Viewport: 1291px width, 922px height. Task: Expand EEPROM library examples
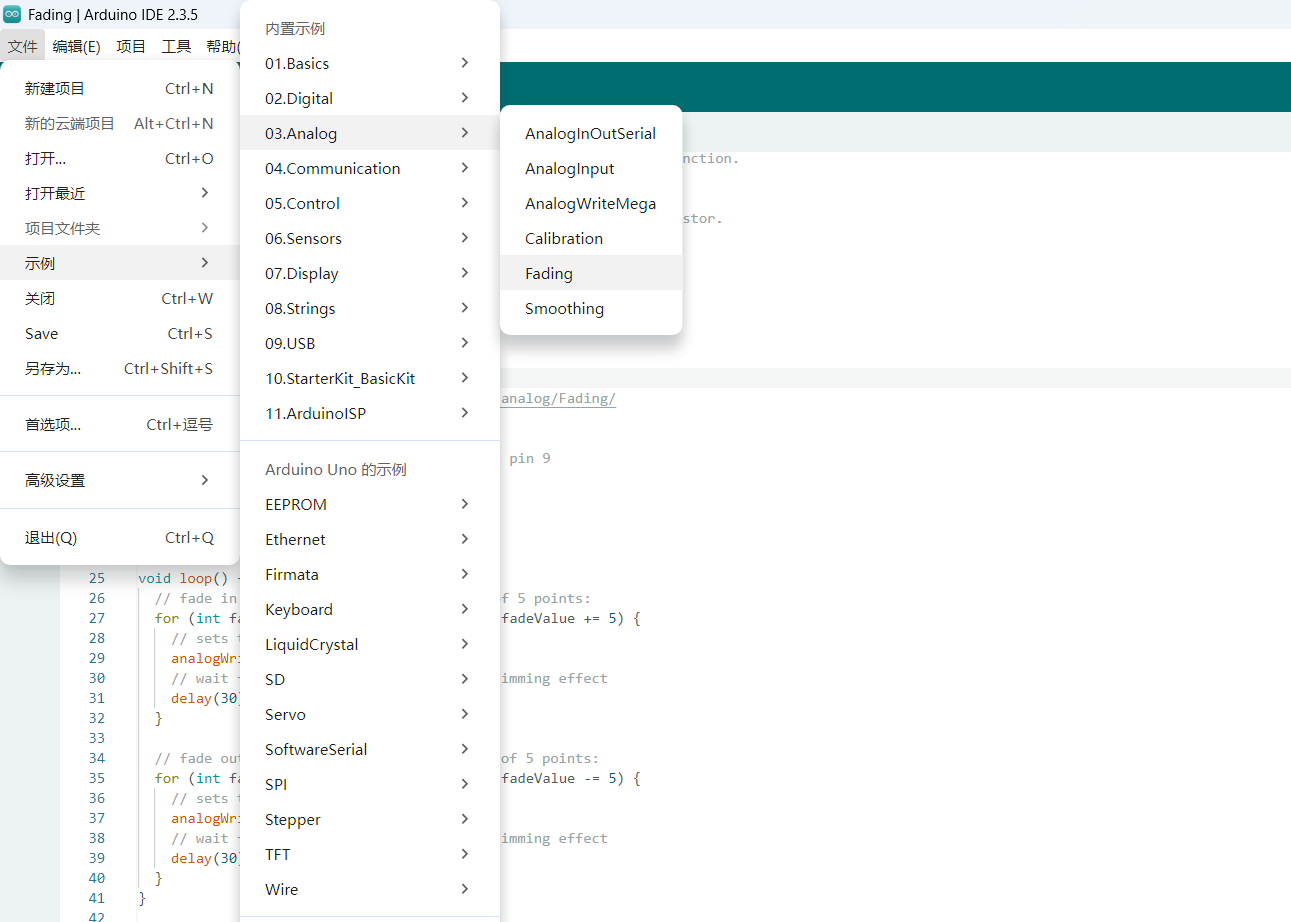pos(370,504)
